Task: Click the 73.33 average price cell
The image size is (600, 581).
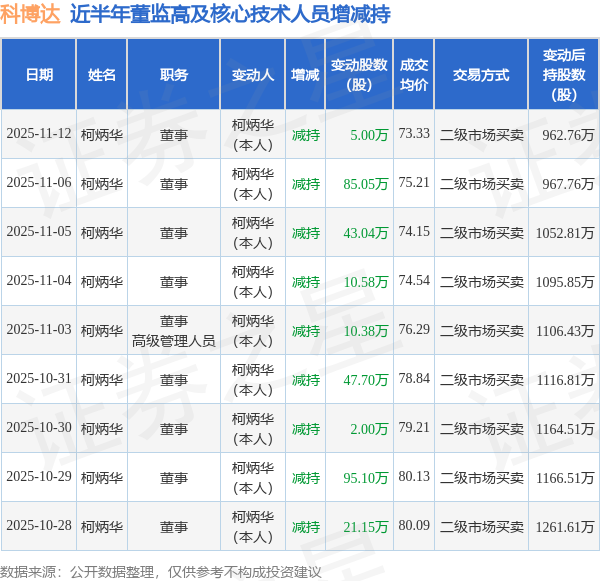Action: tap(413, 134)
